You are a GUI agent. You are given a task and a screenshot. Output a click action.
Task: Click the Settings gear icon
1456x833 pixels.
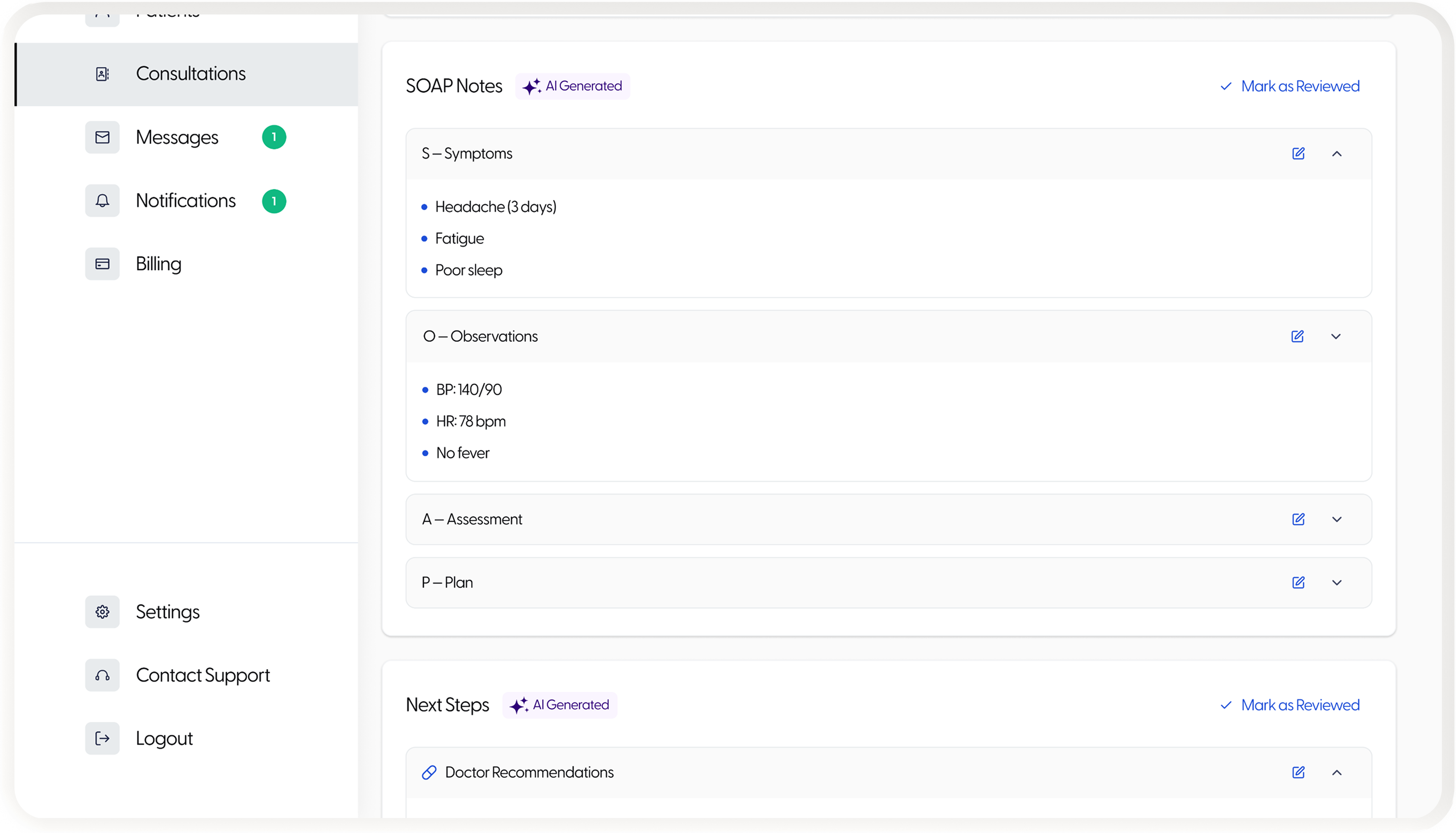point(102,612)
